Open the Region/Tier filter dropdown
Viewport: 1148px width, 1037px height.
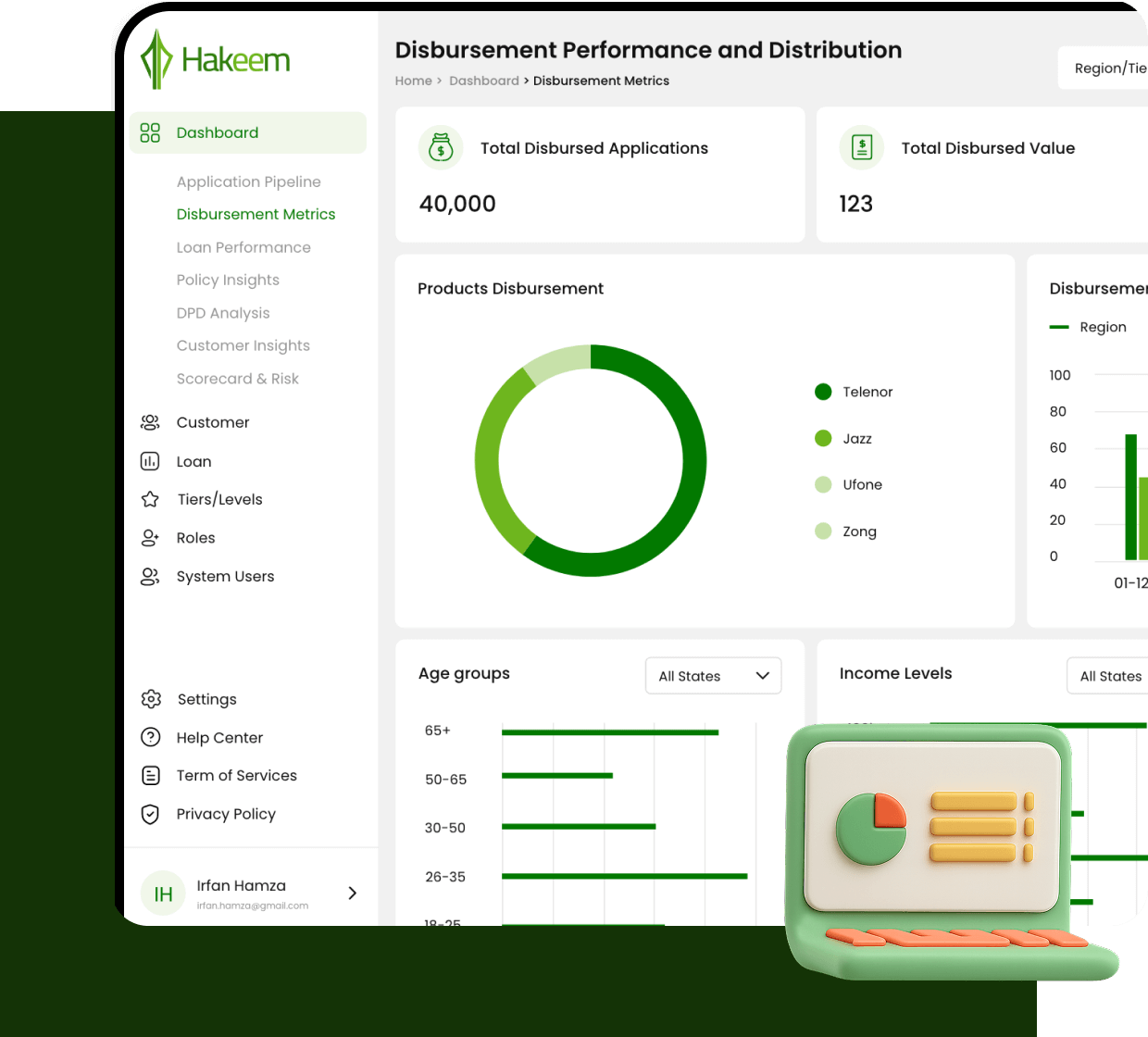1109,68
